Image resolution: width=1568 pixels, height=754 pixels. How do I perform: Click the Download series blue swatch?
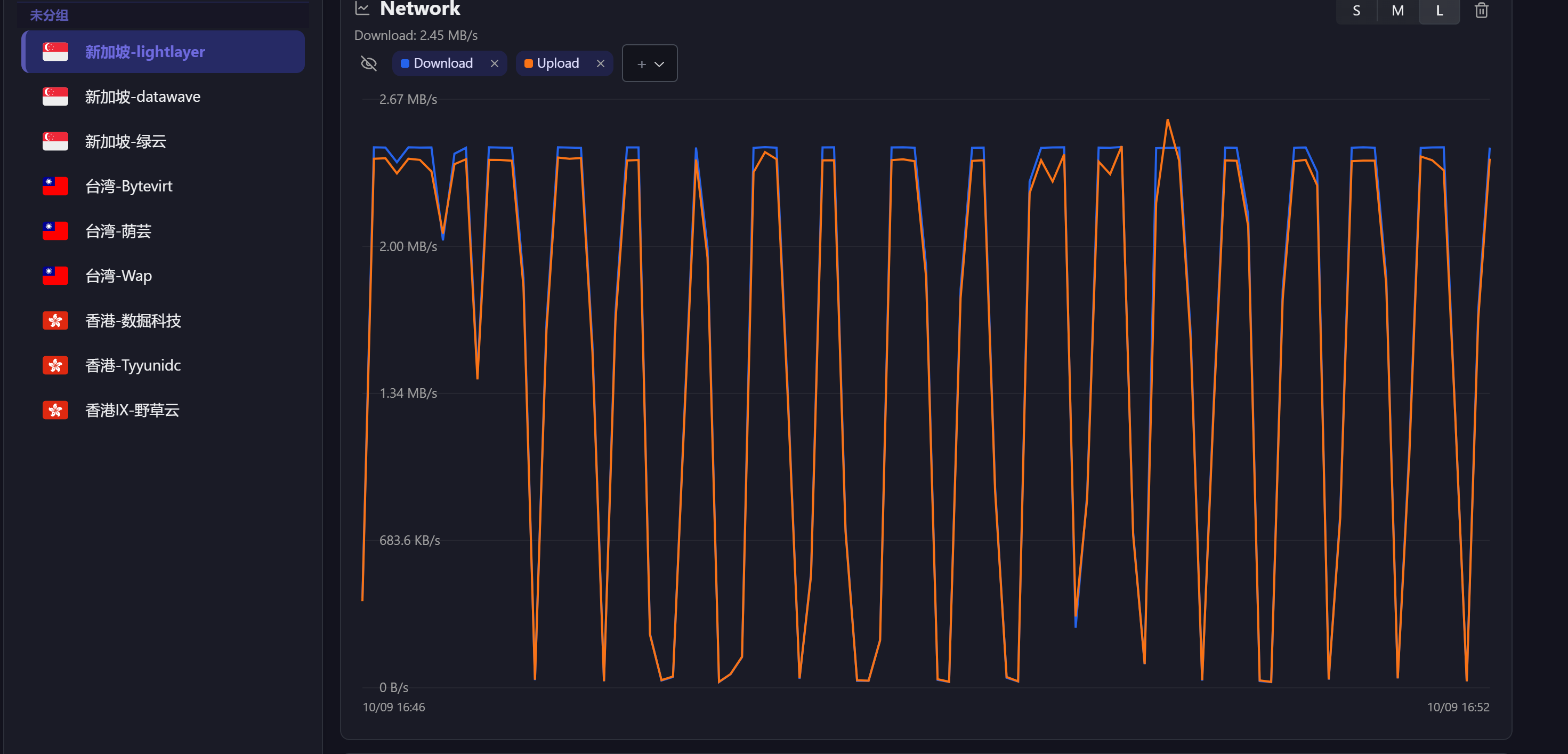click(x=405, y=63)
